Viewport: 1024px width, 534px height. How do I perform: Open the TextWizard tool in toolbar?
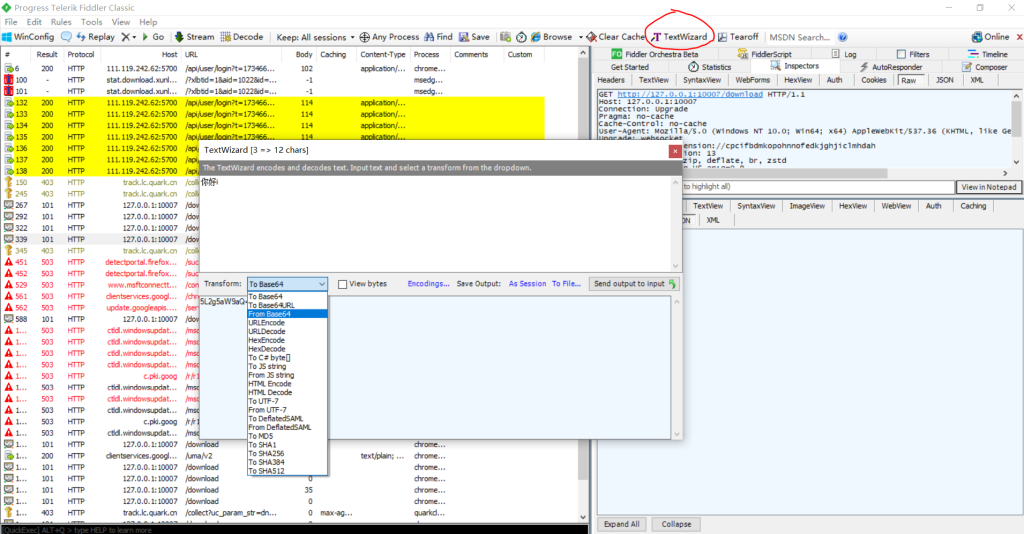click(x=680, y=37)
